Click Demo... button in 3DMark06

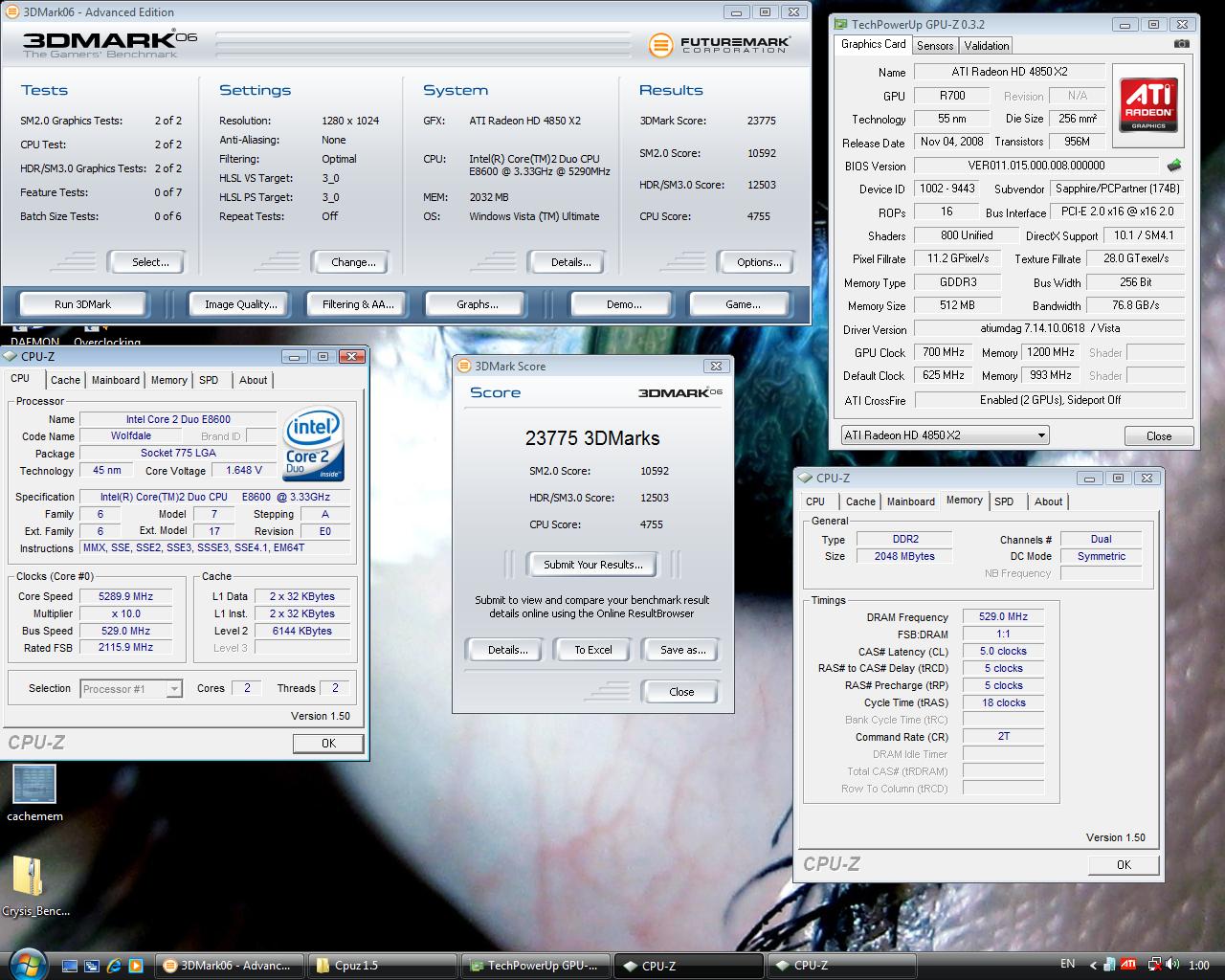(624, 304)
